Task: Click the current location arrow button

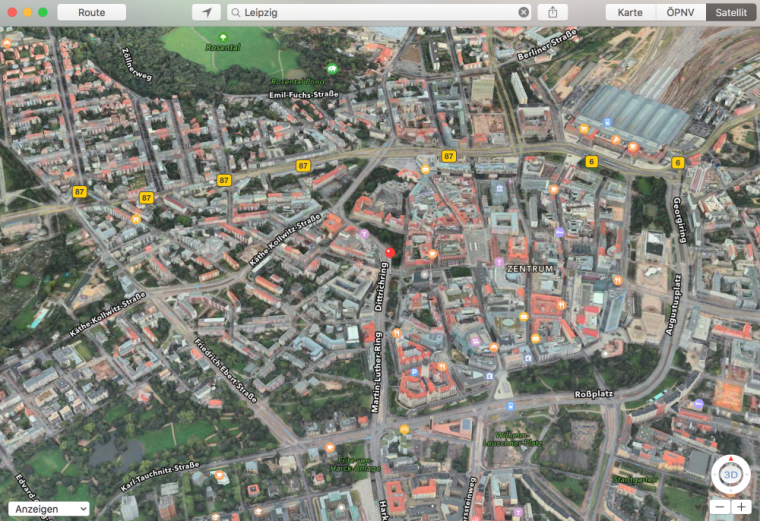Action: pos(207,12)
